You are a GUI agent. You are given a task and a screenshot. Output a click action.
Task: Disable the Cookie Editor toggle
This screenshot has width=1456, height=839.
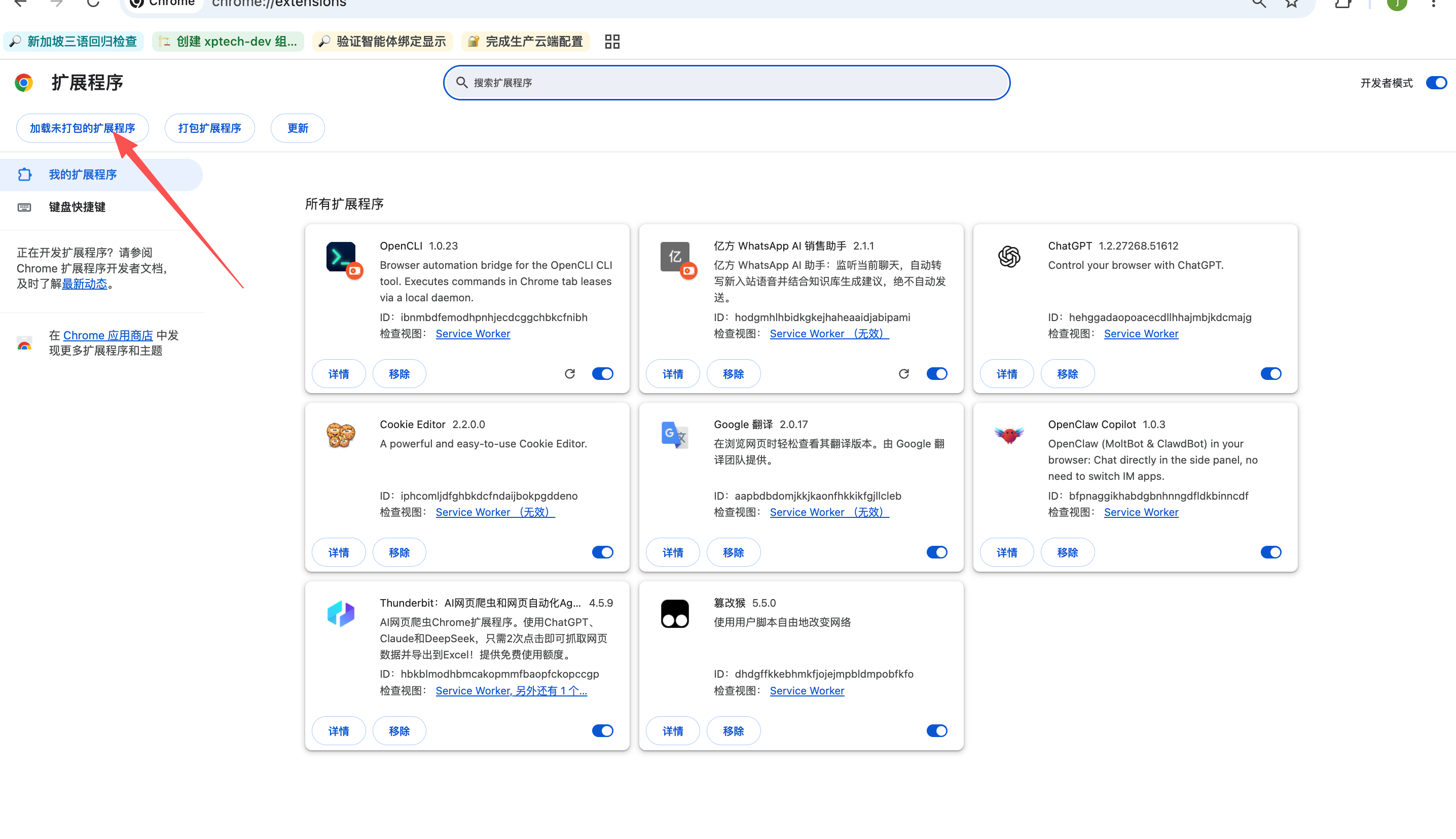click(x=603, y=552)
